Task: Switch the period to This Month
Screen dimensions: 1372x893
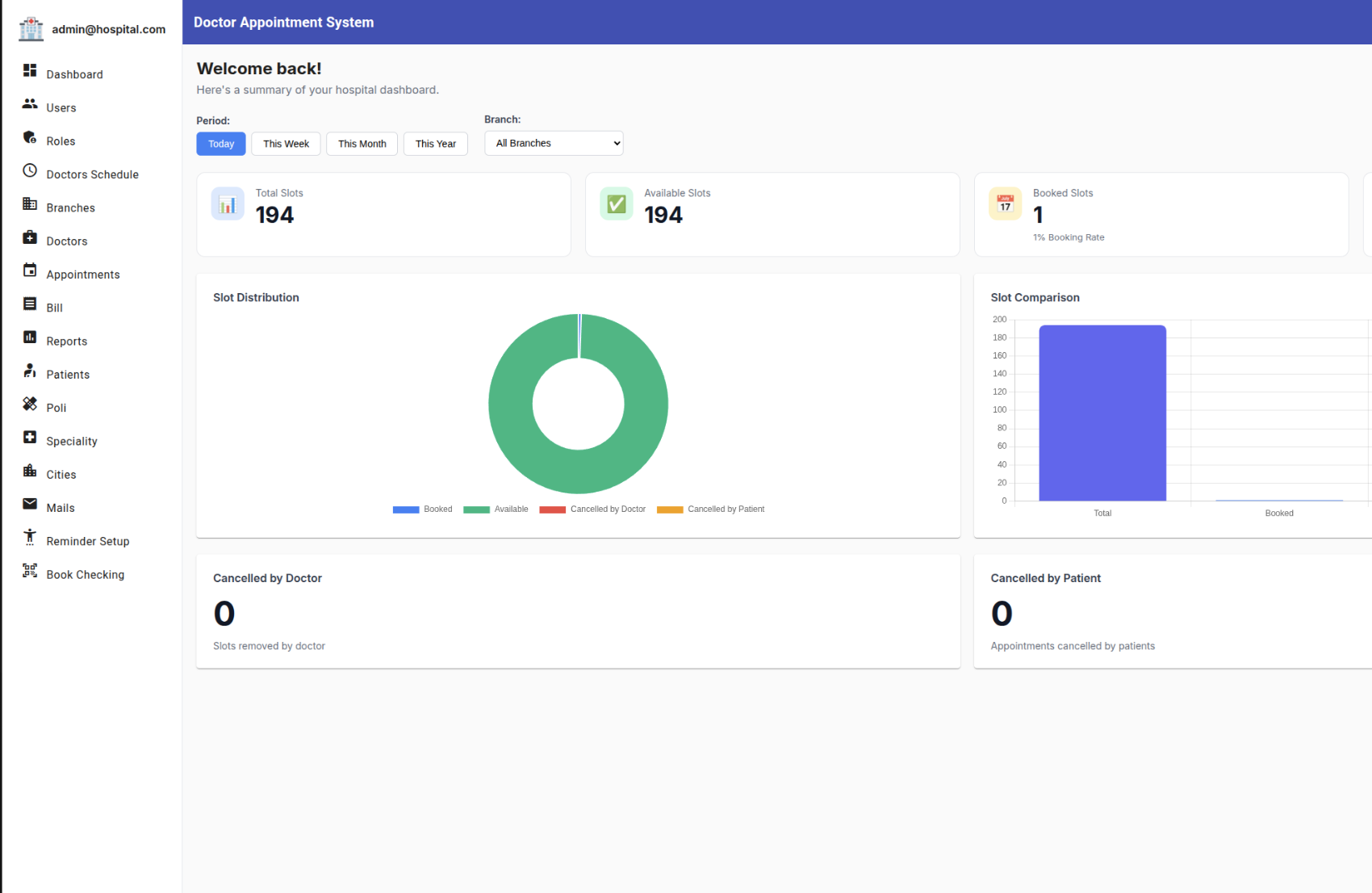Action: 362,144
